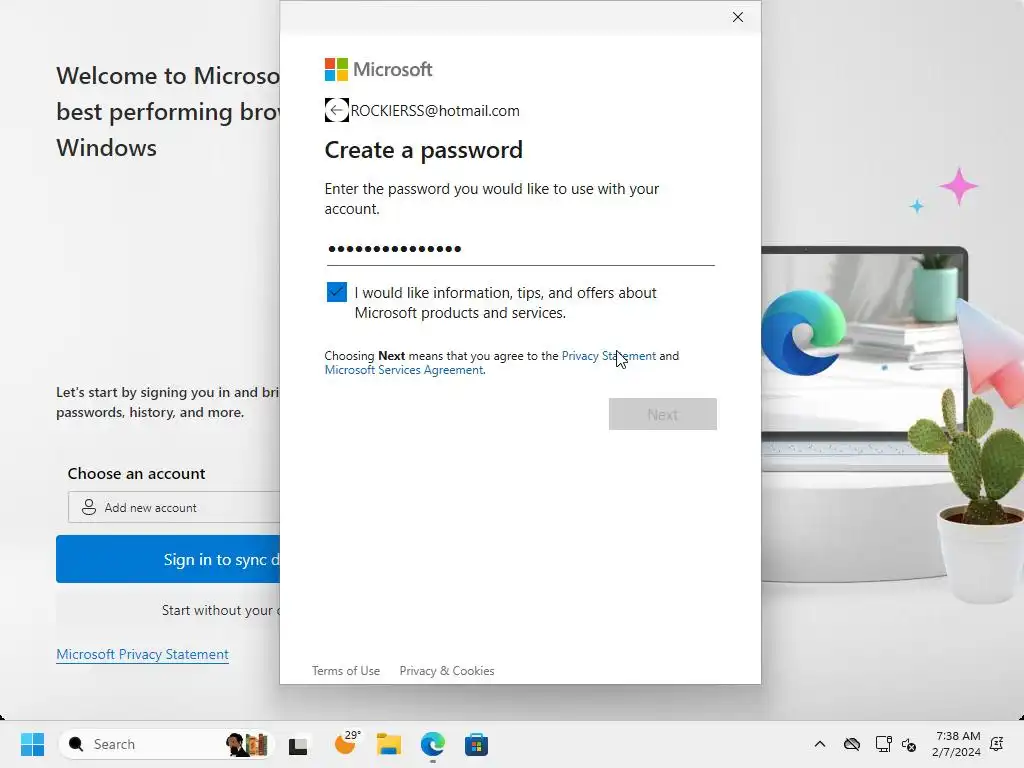Open the Add new account dropdown in Edge
Screen dimensions: 1024x768
click(174, 507)
